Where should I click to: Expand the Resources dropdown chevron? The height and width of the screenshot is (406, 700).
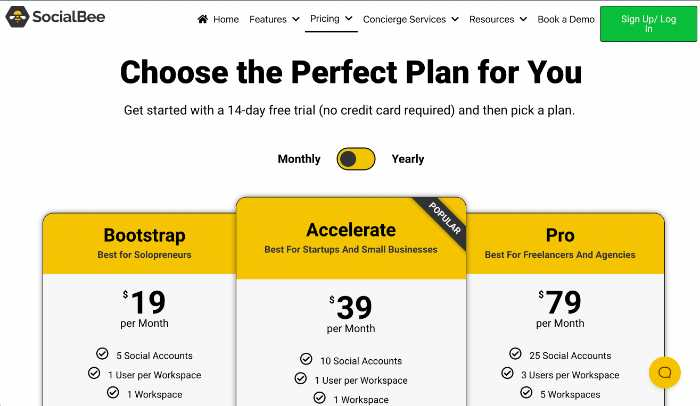(523, 19)
